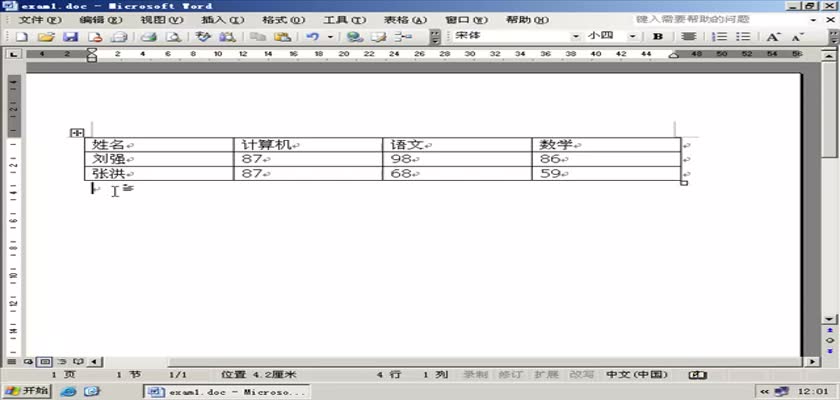Print the document with printer icon

[x=148, y=37]
